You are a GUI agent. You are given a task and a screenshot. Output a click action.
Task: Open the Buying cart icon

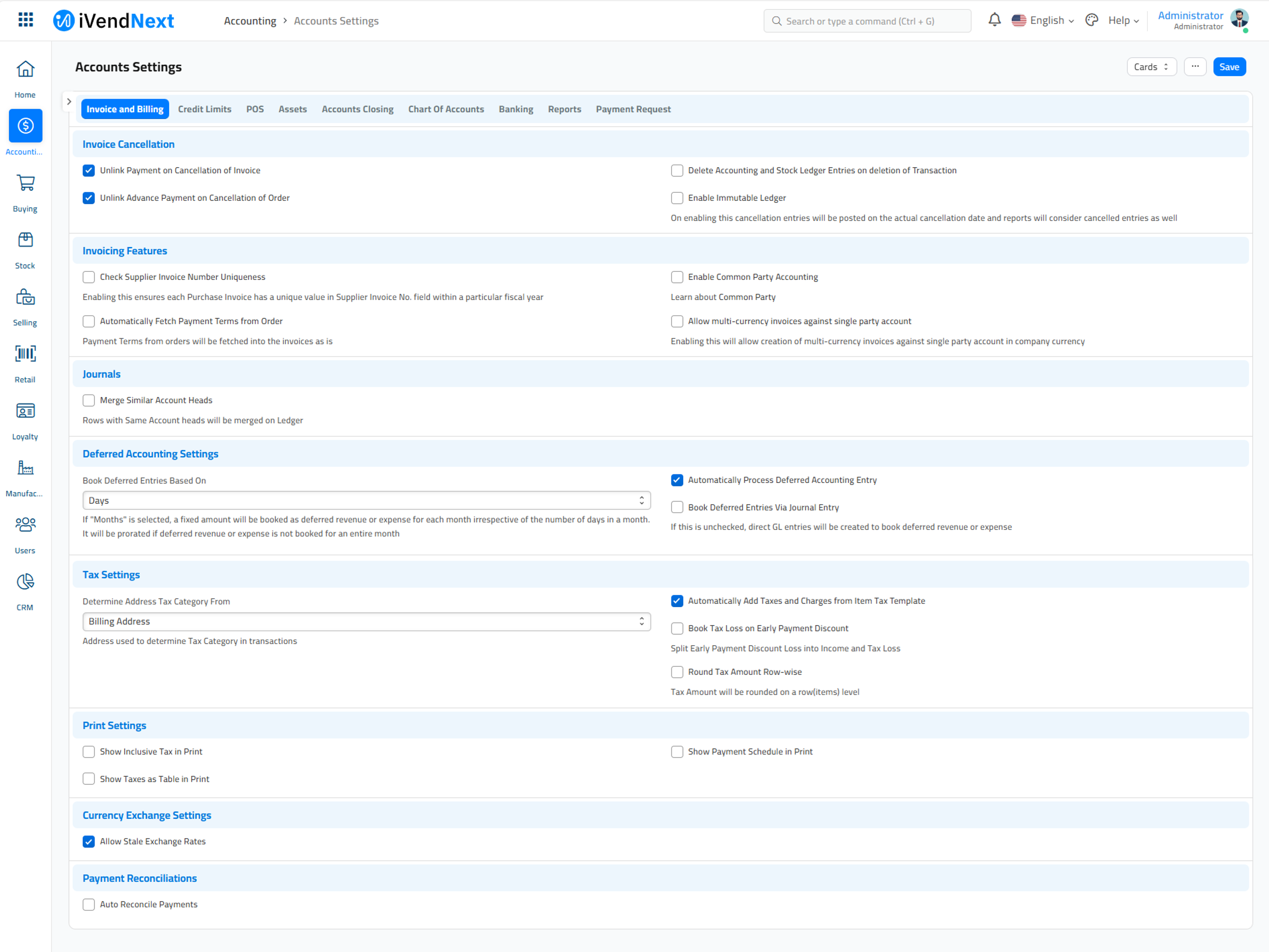coord(25,183)
